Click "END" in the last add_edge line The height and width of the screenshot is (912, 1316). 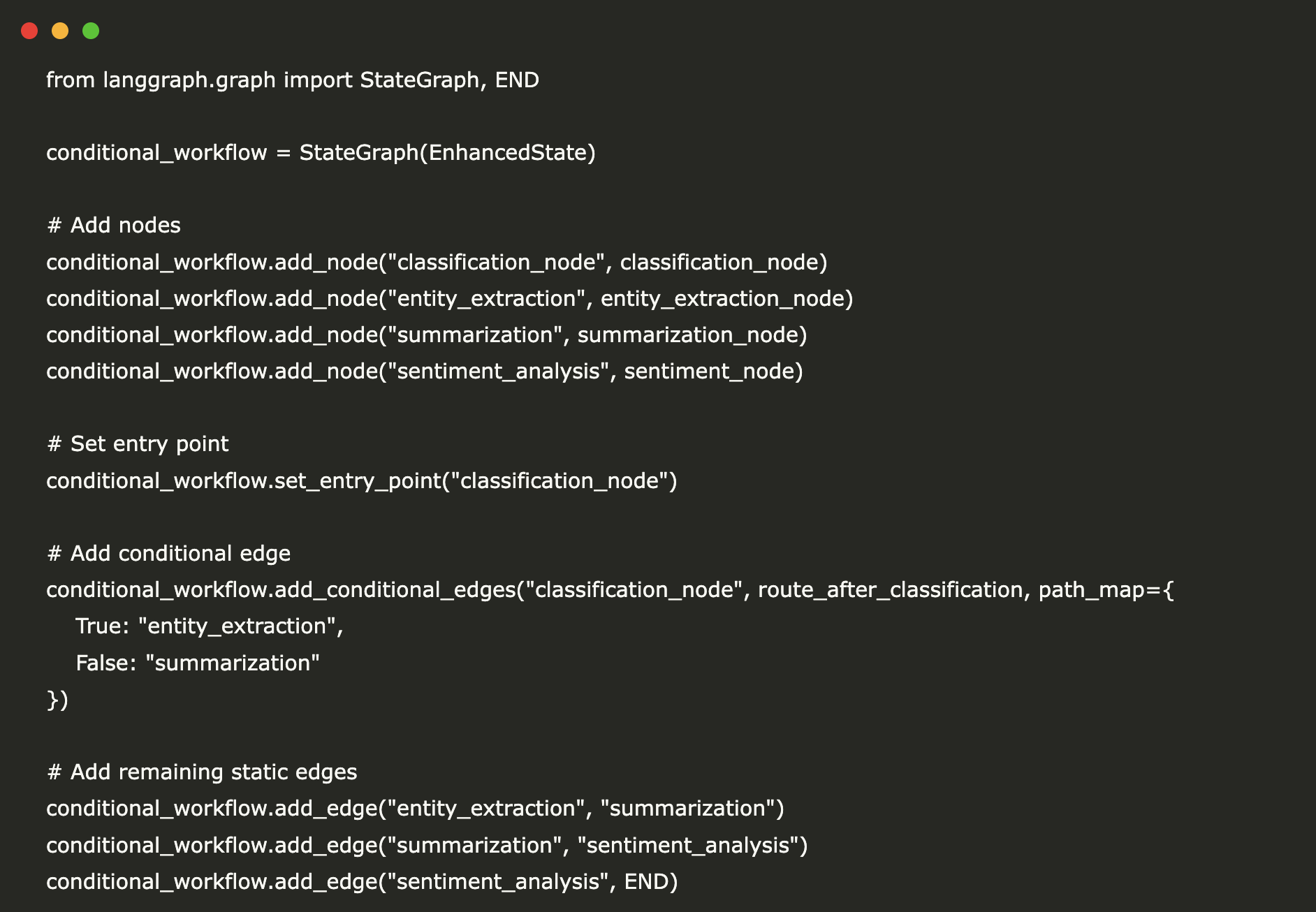pos(647,882)
